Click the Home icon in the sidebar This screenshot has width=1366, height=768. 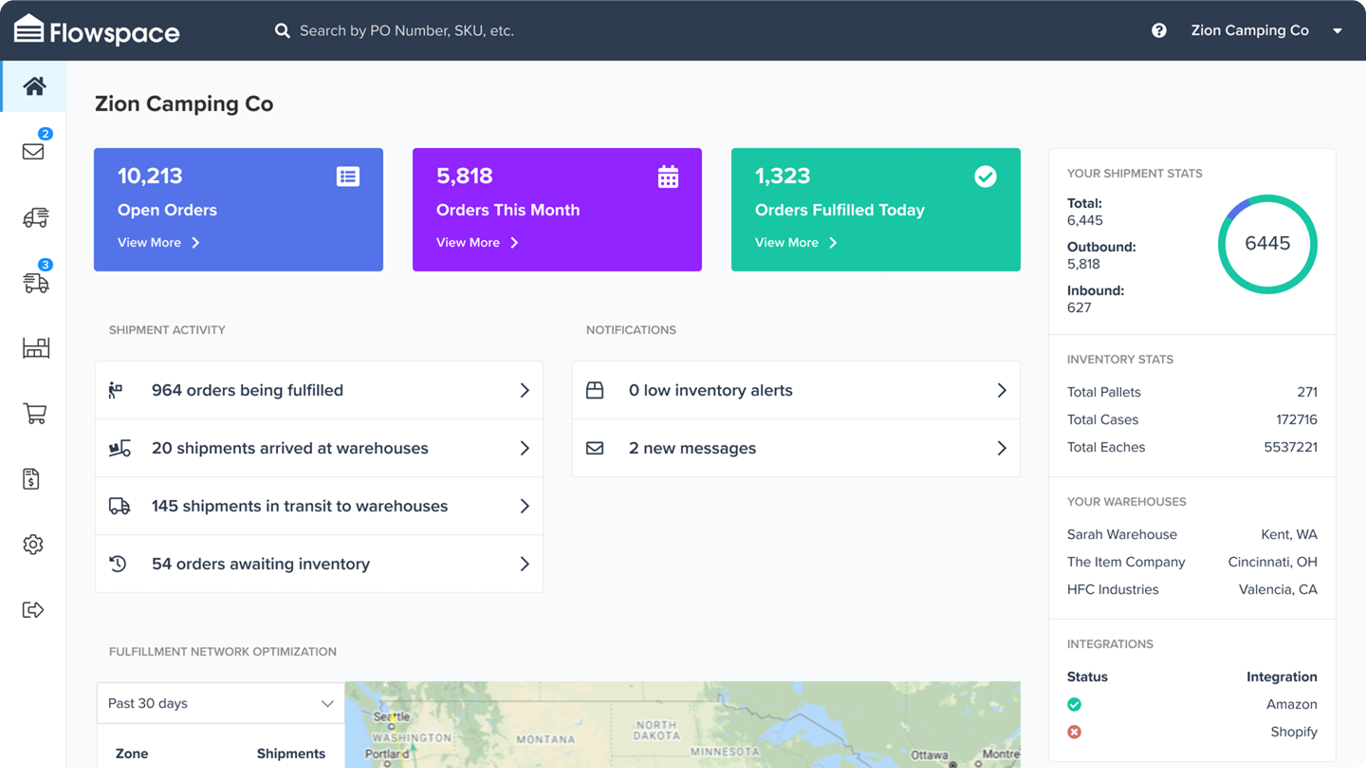(33, 86)
